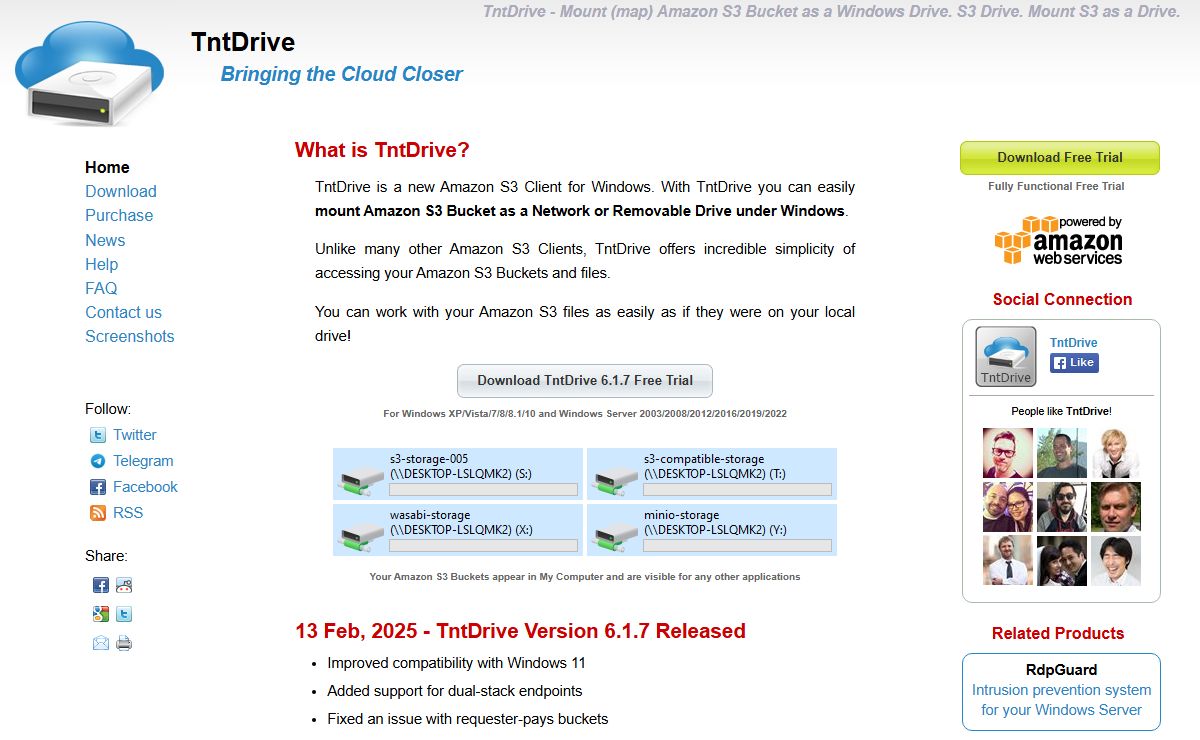Screen dimensions: 1200x740
Task: Open the Purchase page
Action: (x=119, y=215)
